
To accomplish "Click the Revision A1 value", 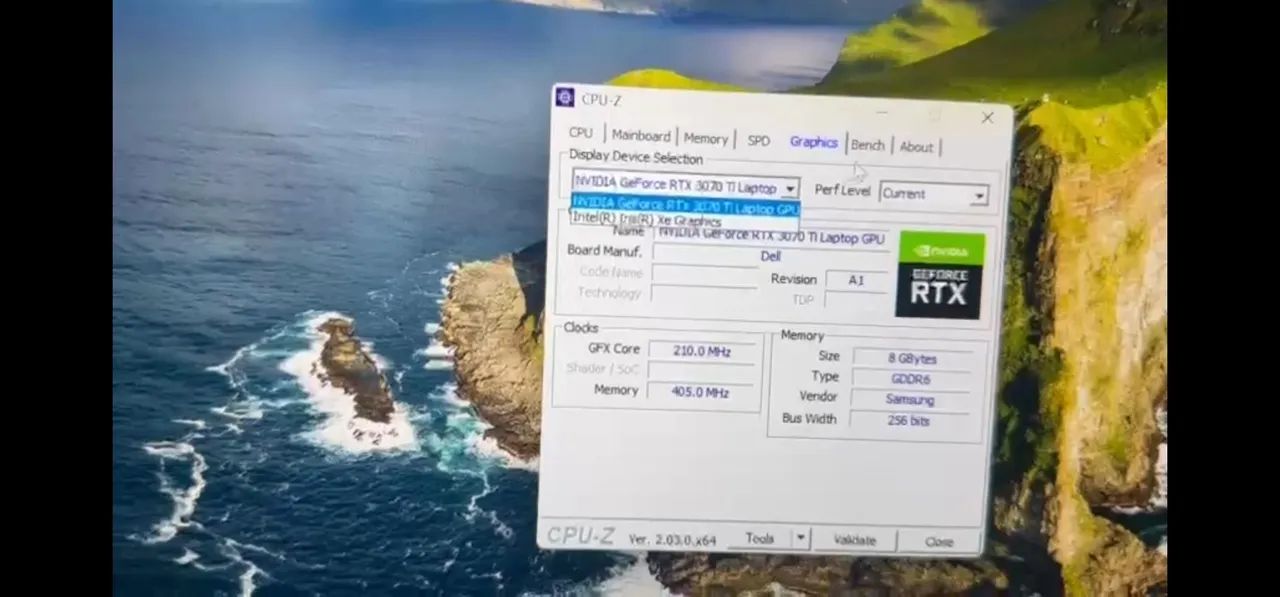I will pos(856,280).
